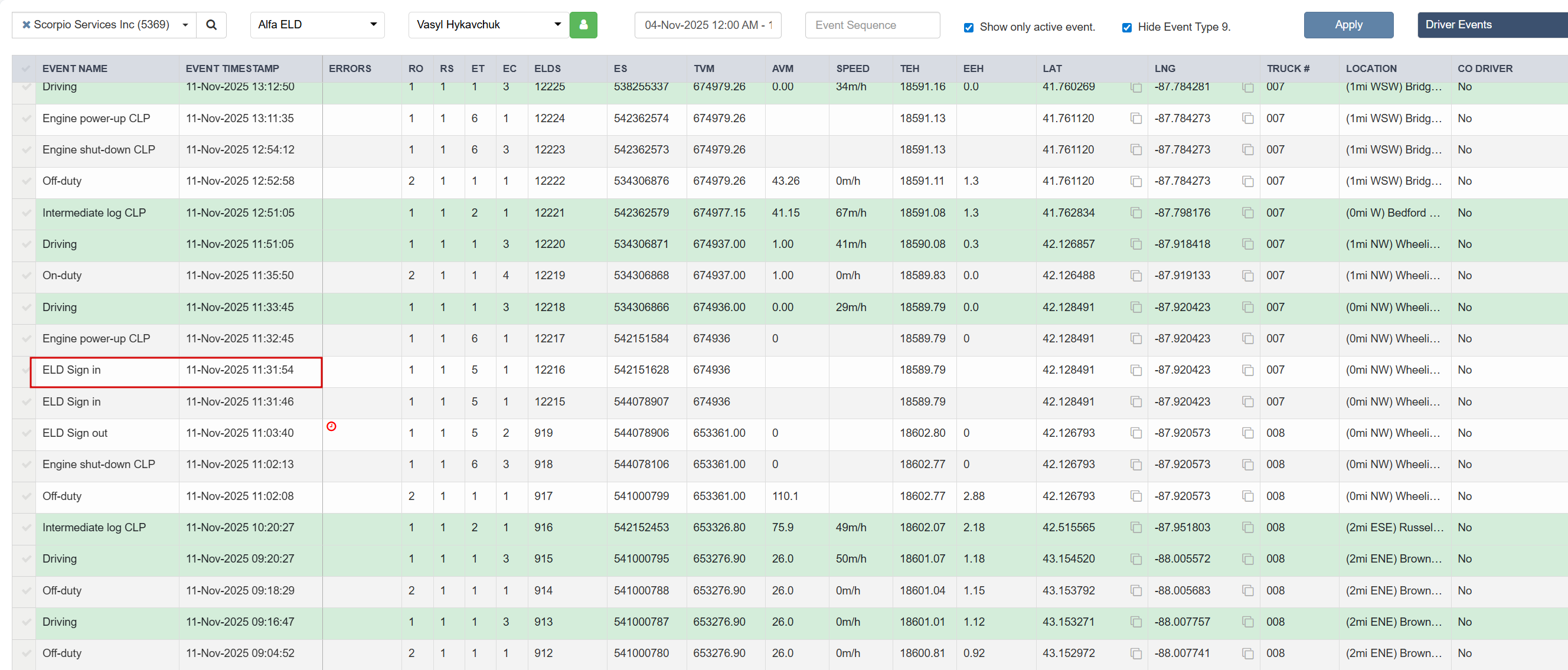Copy latitude 41.761120 in the Off-duty 12:52:58 row
Viewport: 1568px width, 670px height.
tap(1135, 181)
